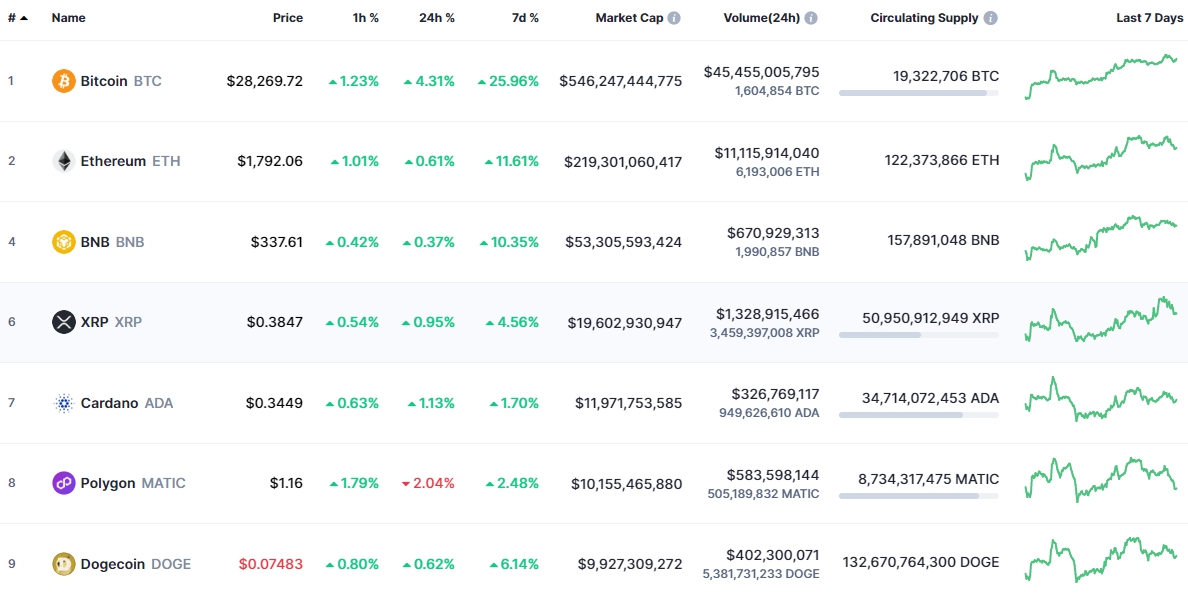Click Ethereum price $1,792.06

pos(270,161)
